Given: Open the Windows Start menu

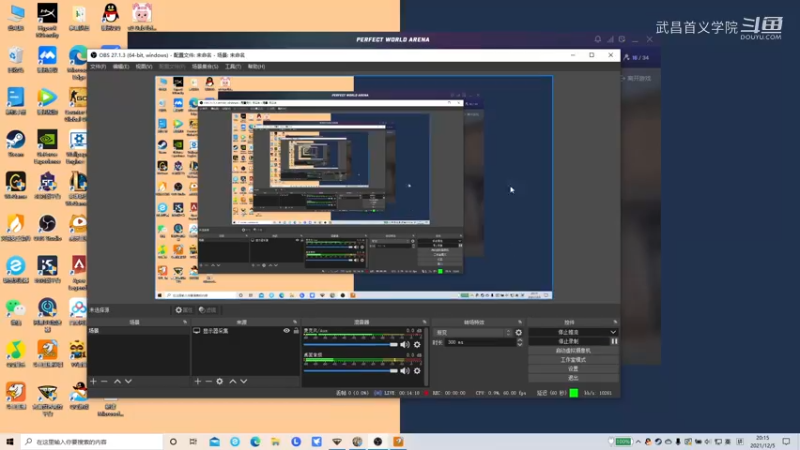Looking at the screenshot, I should coord(10,441).
